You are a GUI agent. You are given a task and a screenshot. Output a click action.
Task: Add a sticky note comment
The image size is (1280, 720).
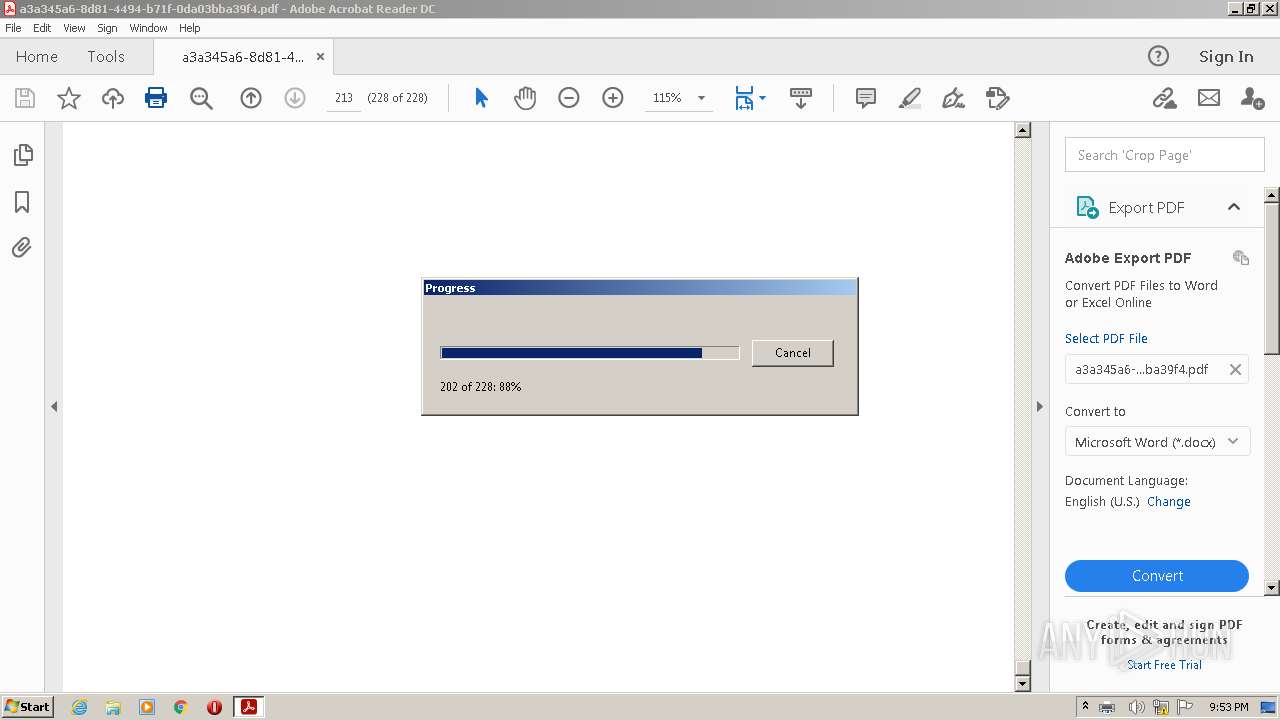866,98
